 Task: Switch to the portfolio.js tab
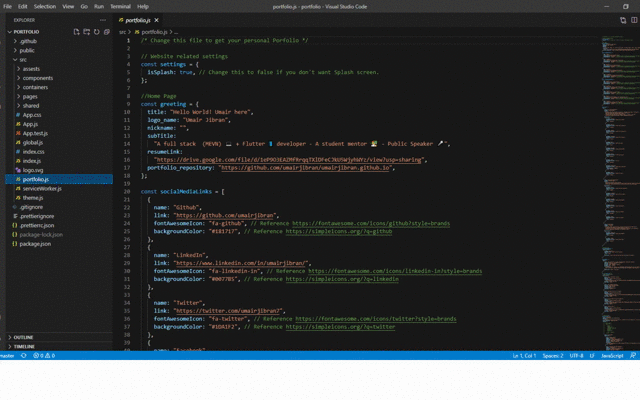(x=138, y=20)
